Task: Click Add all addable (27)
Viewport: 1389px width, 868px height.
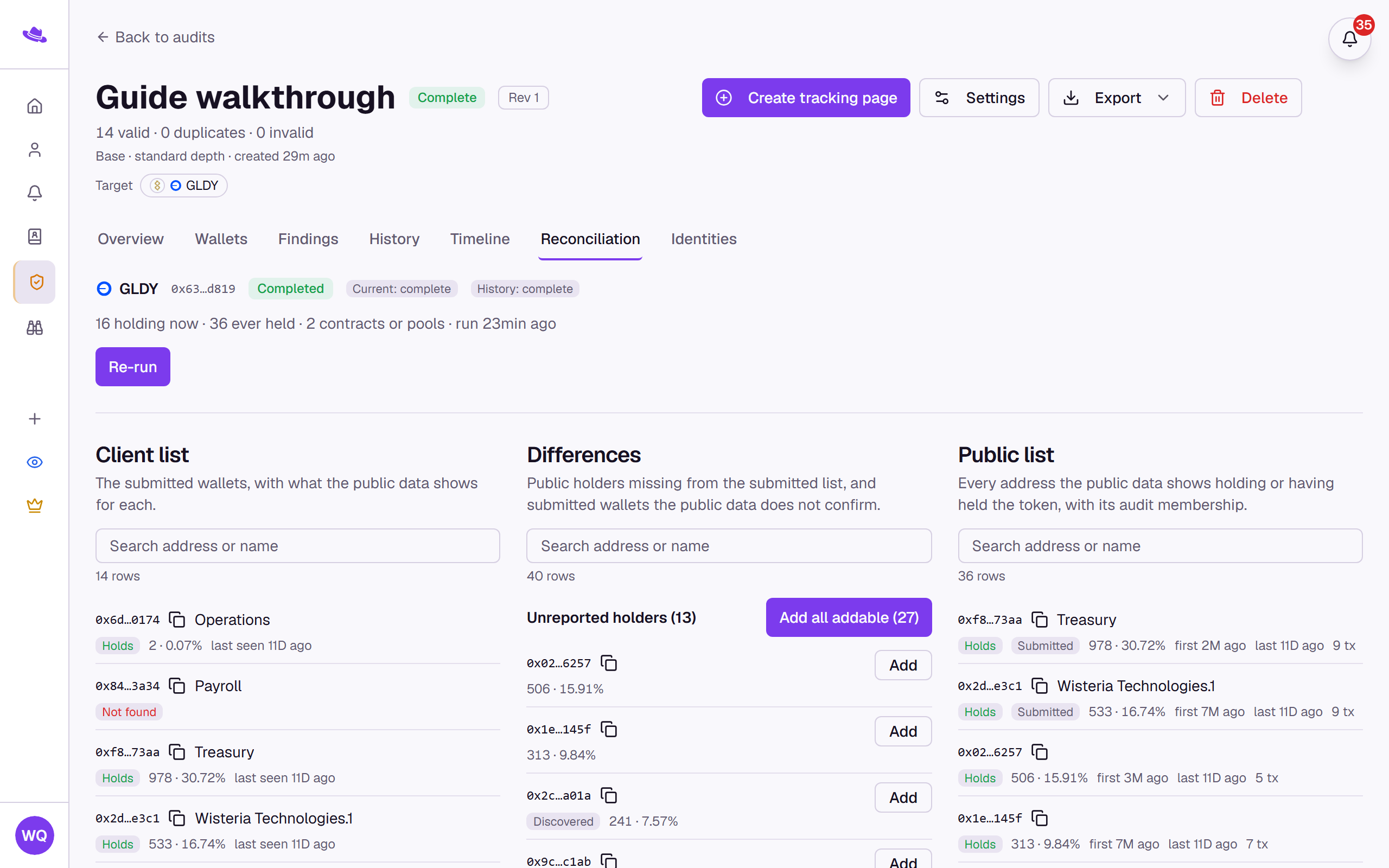Action: pos(849,617)
